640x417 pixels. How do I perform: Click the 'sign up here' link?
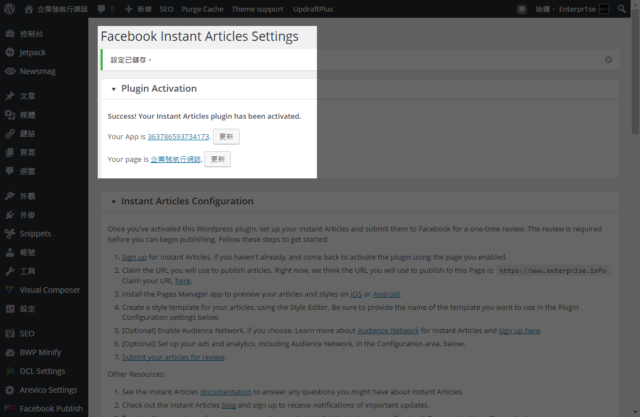coord(519,330)
